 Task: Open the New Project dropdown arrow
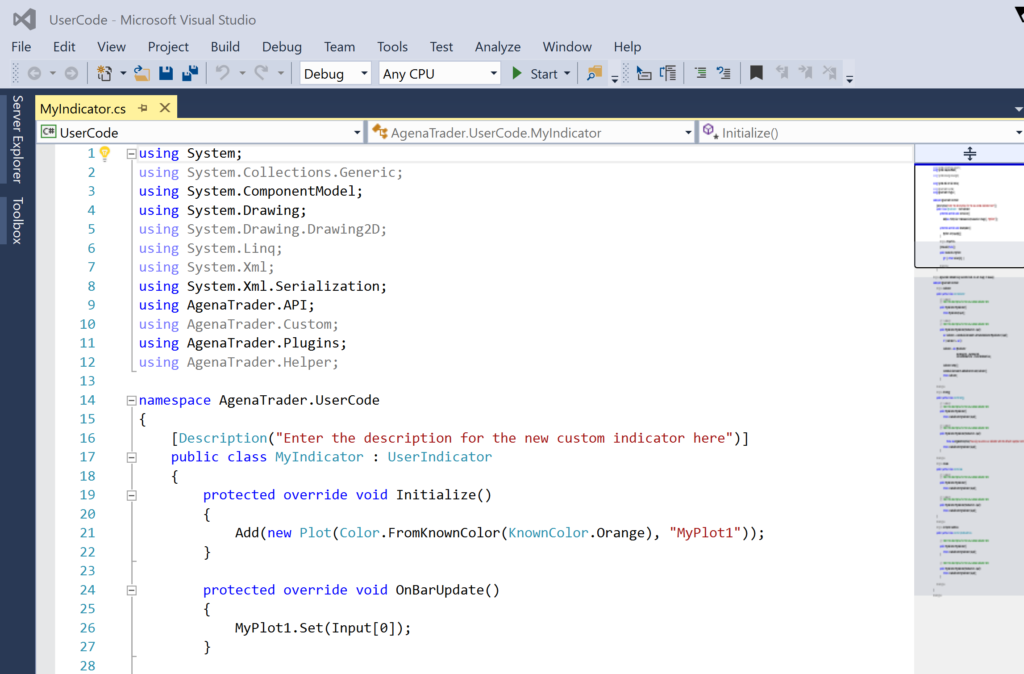(123, 73)
